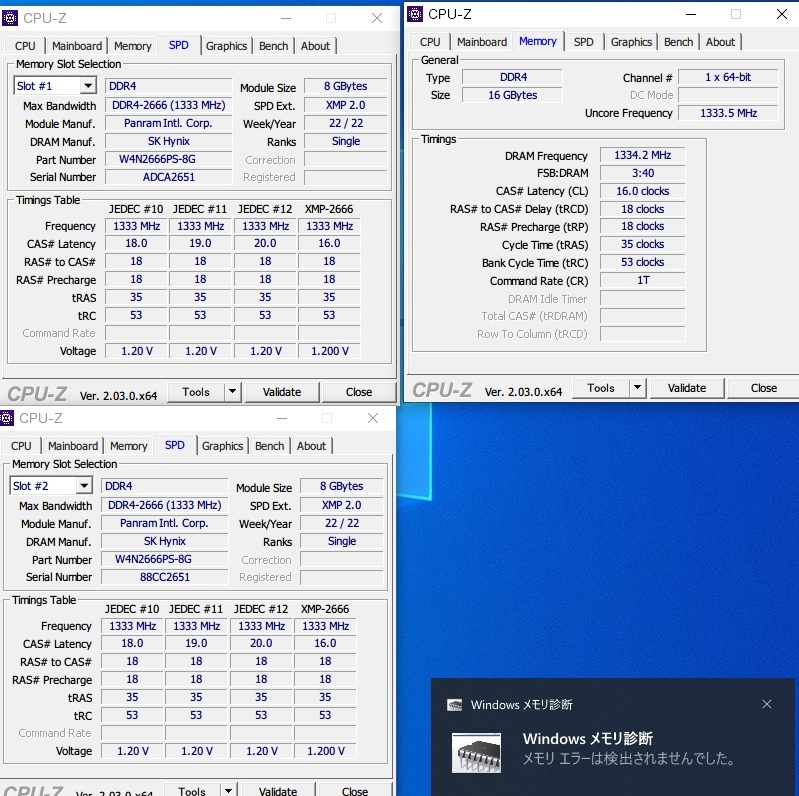Expand Tools arrow in Slot #1 SPD window
The width and height of the screenshot is (799, 796).
[x=232, y=391]
